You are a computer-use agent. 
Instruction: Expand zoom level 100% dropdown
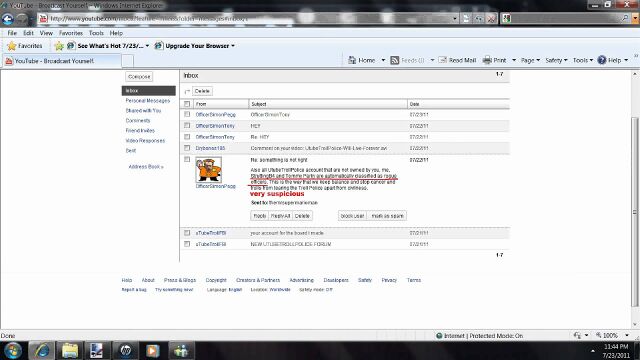(x=627, y=336)
